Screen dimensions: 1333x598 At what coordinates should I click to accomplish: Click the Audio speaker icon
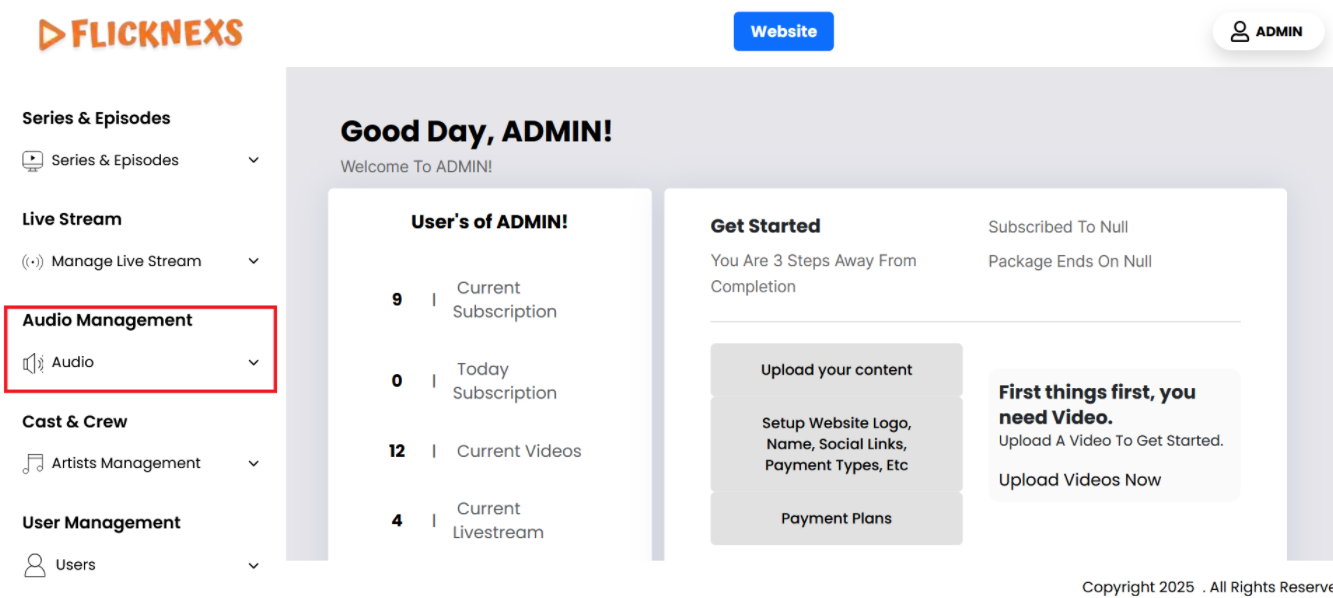(33, 363)
